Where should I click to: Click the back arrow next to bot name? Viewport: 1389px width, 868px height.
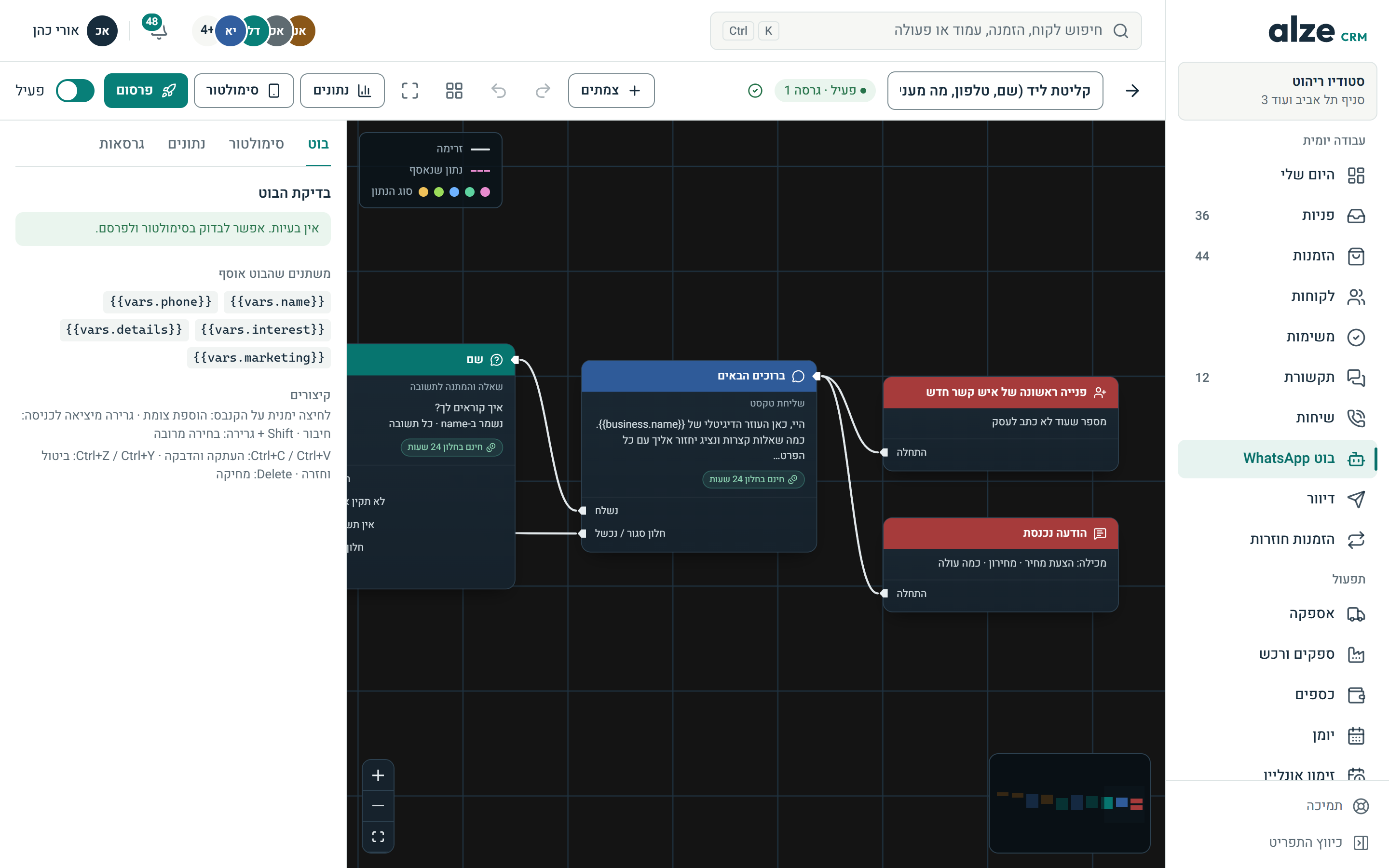(1132, 91)
